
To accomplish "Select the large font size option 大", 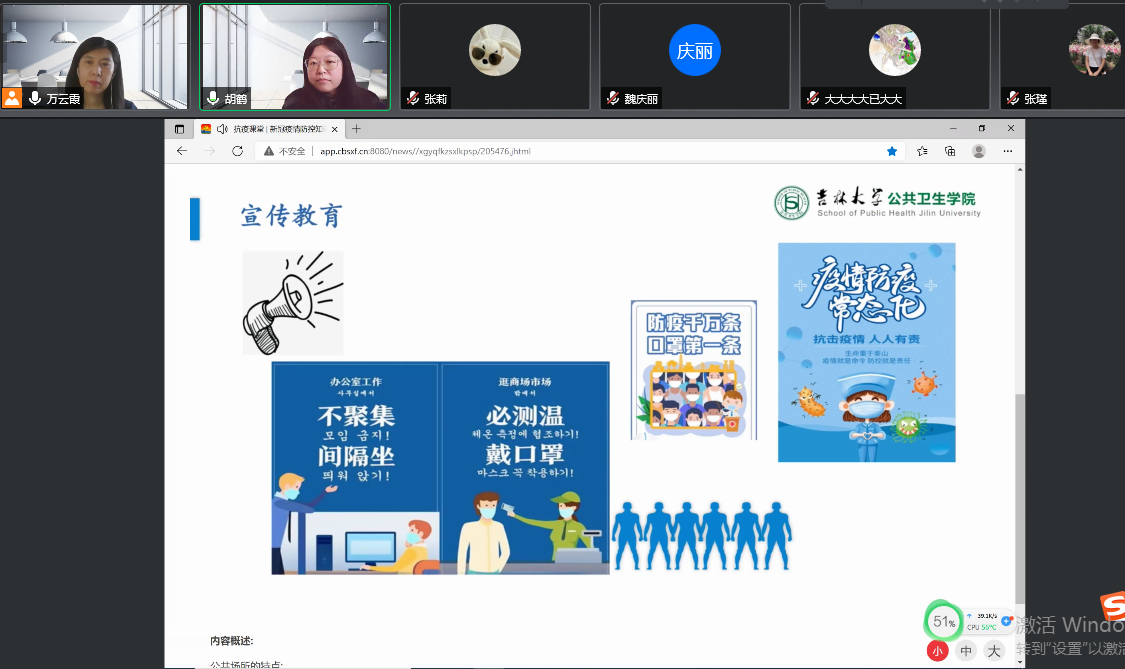I will [x=993, y=651].
